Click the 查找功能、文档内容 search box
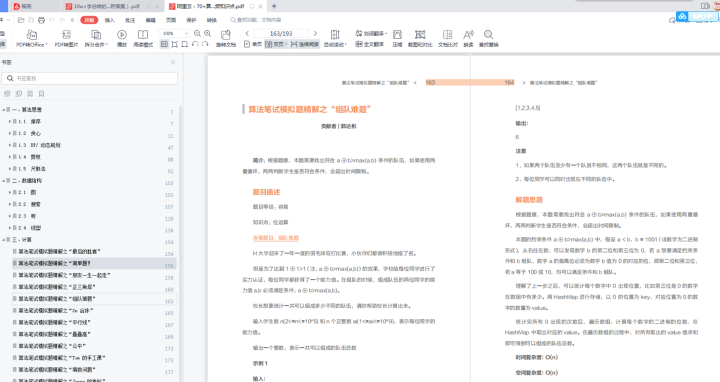 click(256, 20)
